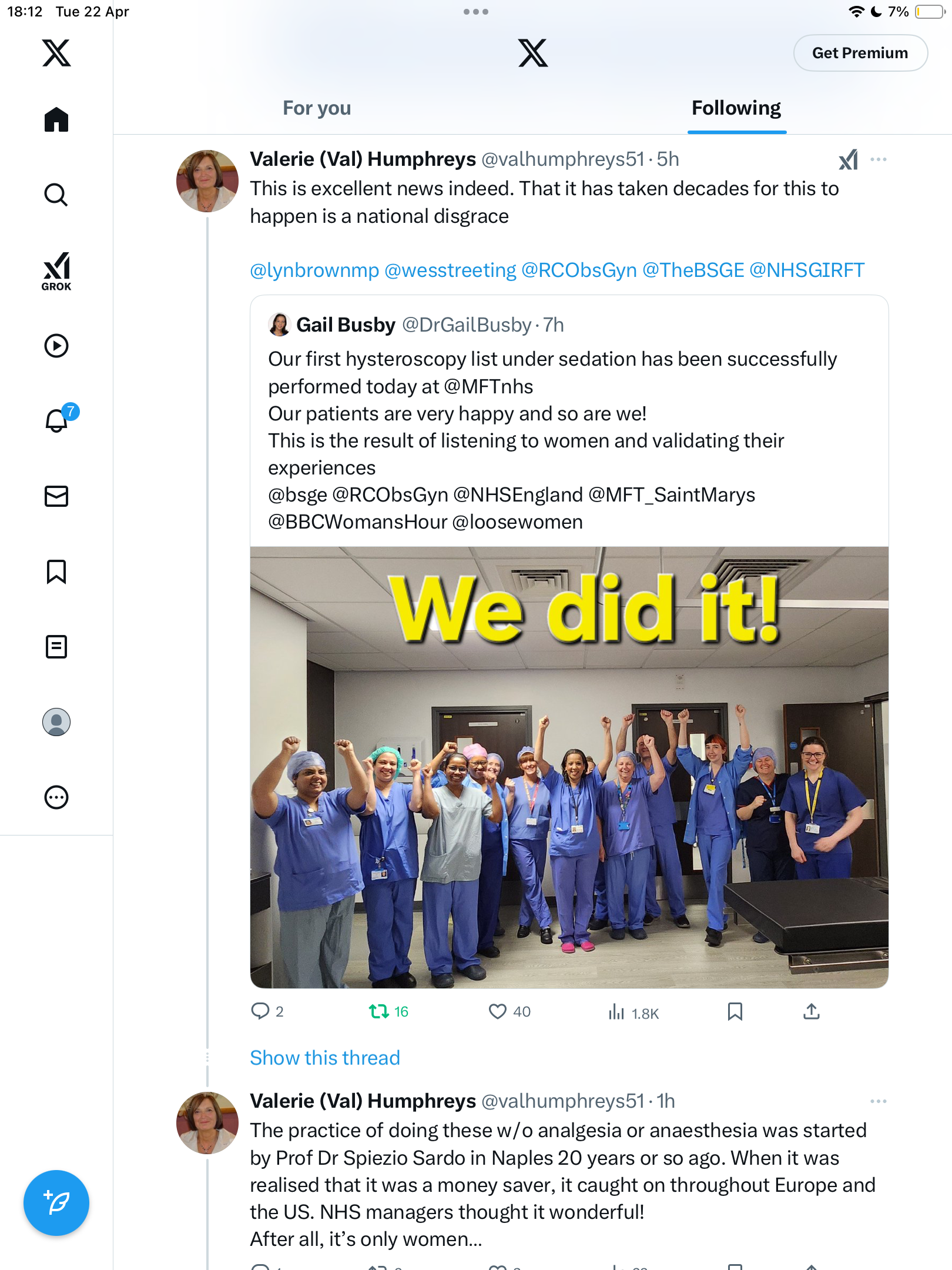952x1270 pixels.
Task: Open bookmarks in the sidebar
Action: pos(56,571)
